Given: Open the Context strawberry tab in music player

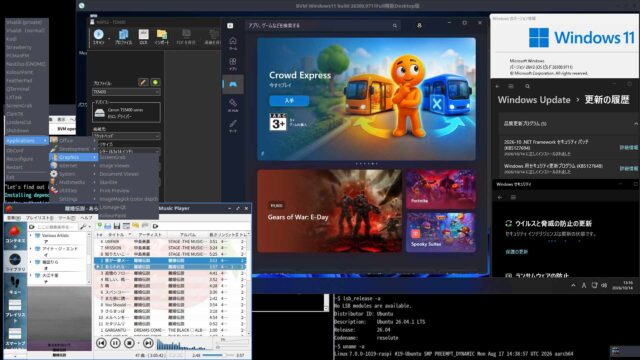Looking at the screenshot, I should click(x=15, y=236).
